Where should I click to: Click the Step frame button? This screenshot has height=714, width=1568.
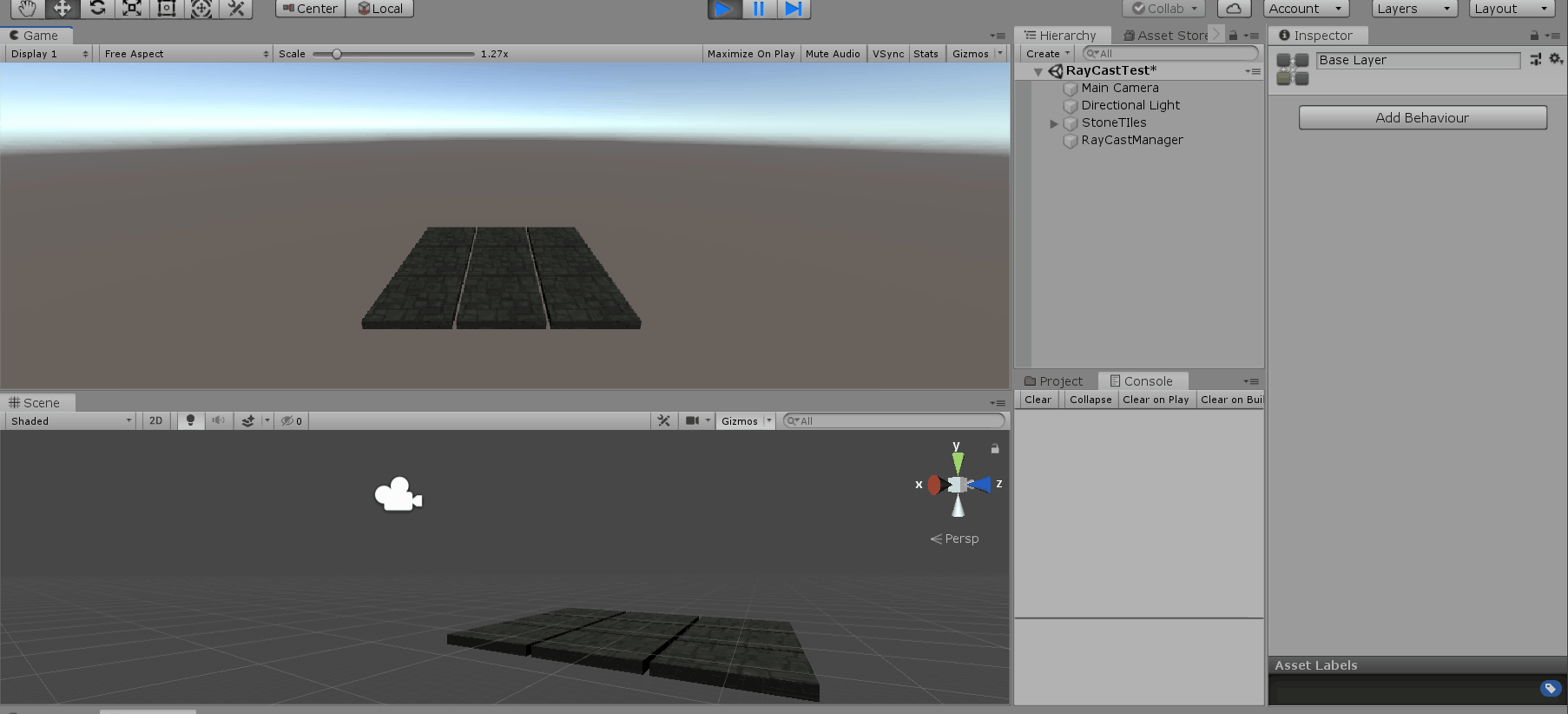[x=793, y=9]
